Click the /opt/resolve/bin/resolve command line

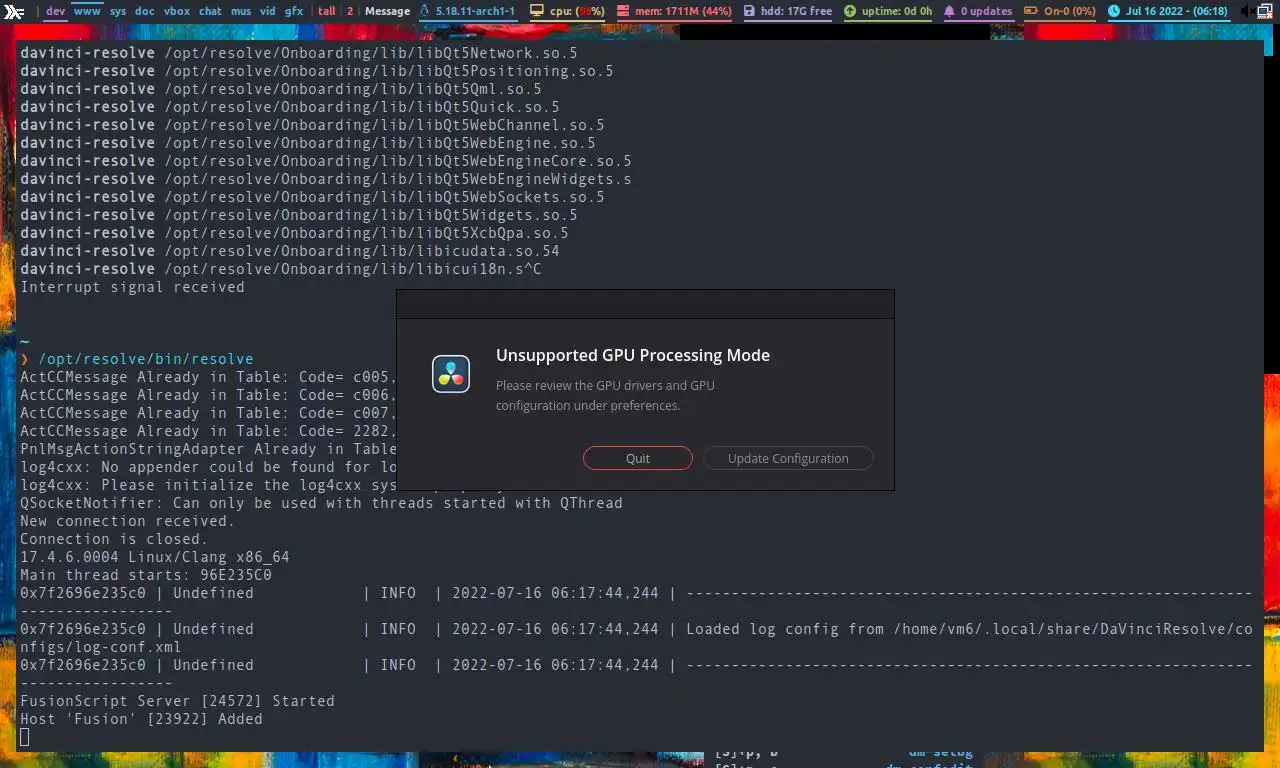tap(146, 359)
